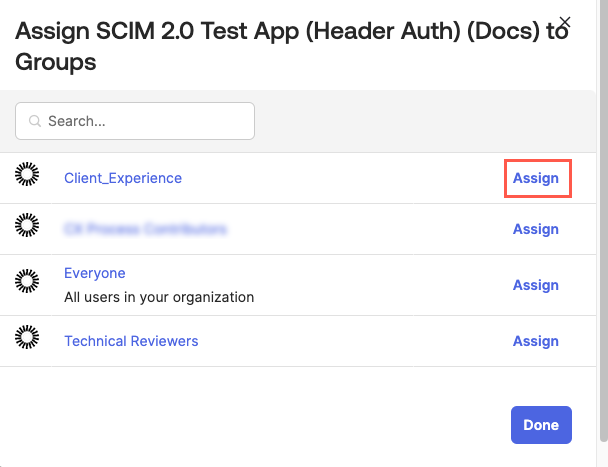608x467 pixels.
Task: Assign app to Technical Reviewers group
Action: coord(535,341)
